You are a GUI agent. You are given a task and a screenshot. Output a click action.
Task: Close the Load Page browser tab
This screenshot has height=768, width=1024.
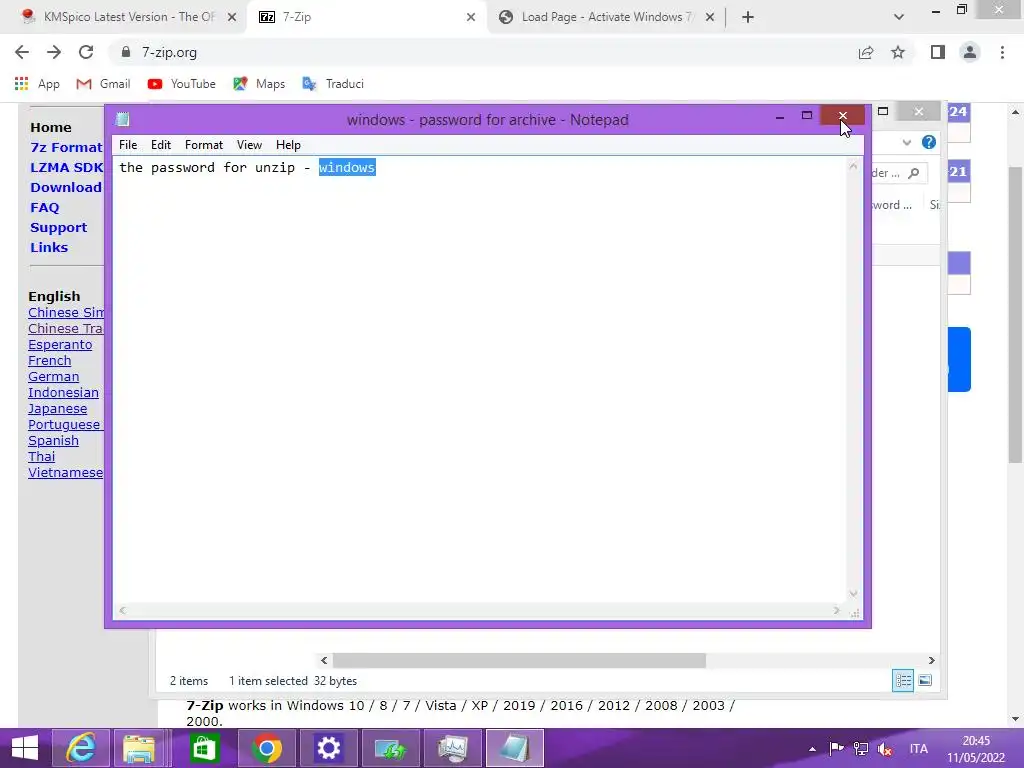pos(710,17)
